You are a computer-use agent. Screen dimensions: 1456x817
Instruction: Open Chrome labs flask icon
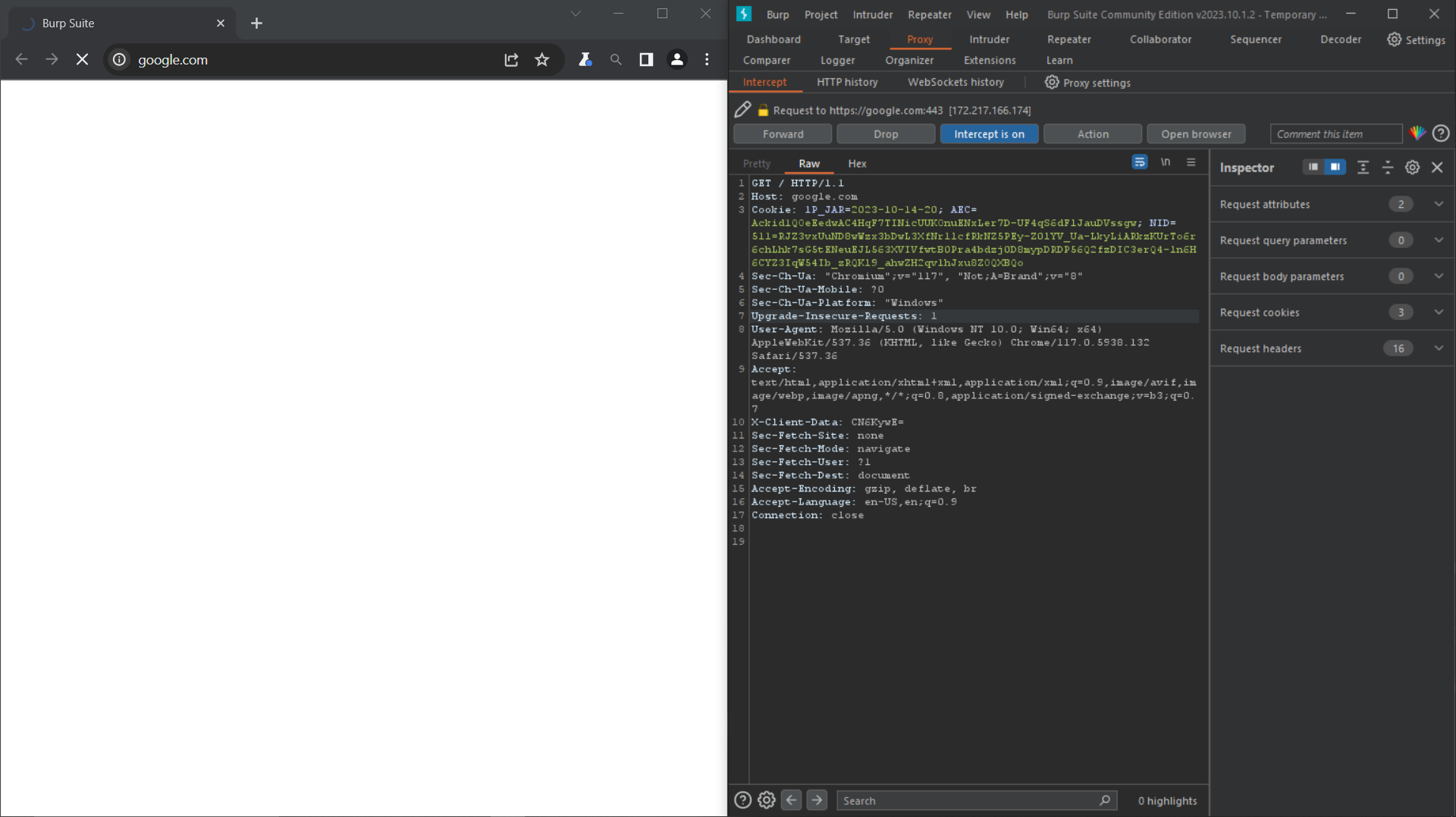(x=585, y=59)
